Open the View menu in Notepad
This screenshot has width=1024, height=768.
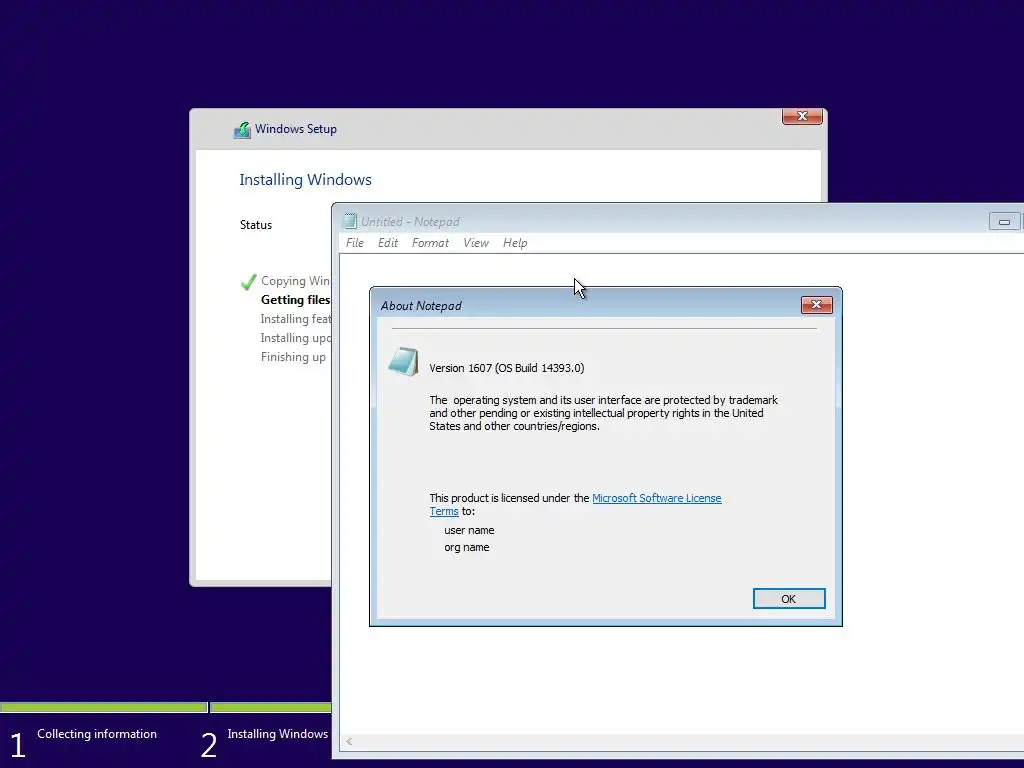tap(476, 243)
